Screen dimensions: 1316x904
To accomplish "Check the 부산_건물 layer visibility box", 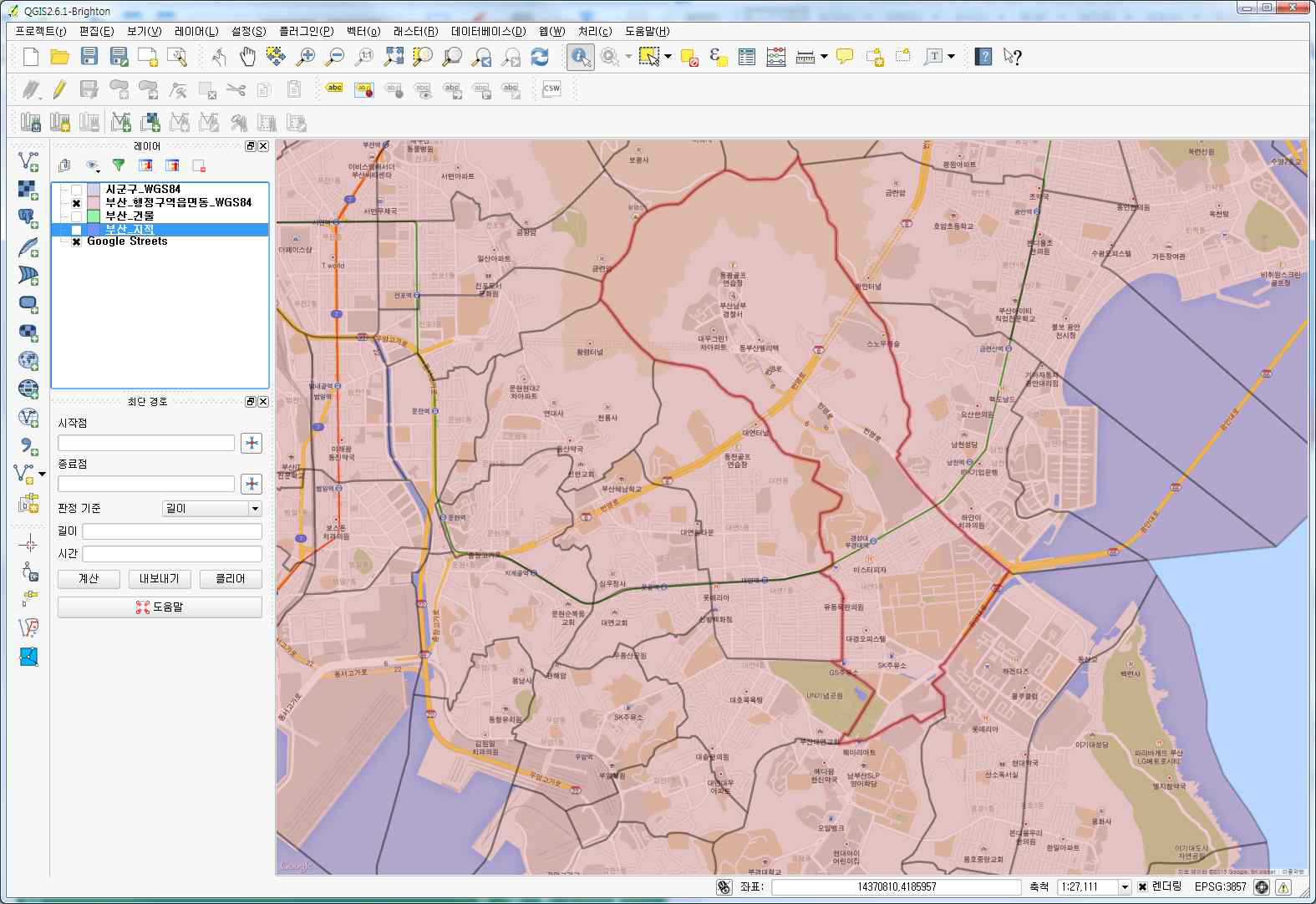I will (x=76, y=216).
